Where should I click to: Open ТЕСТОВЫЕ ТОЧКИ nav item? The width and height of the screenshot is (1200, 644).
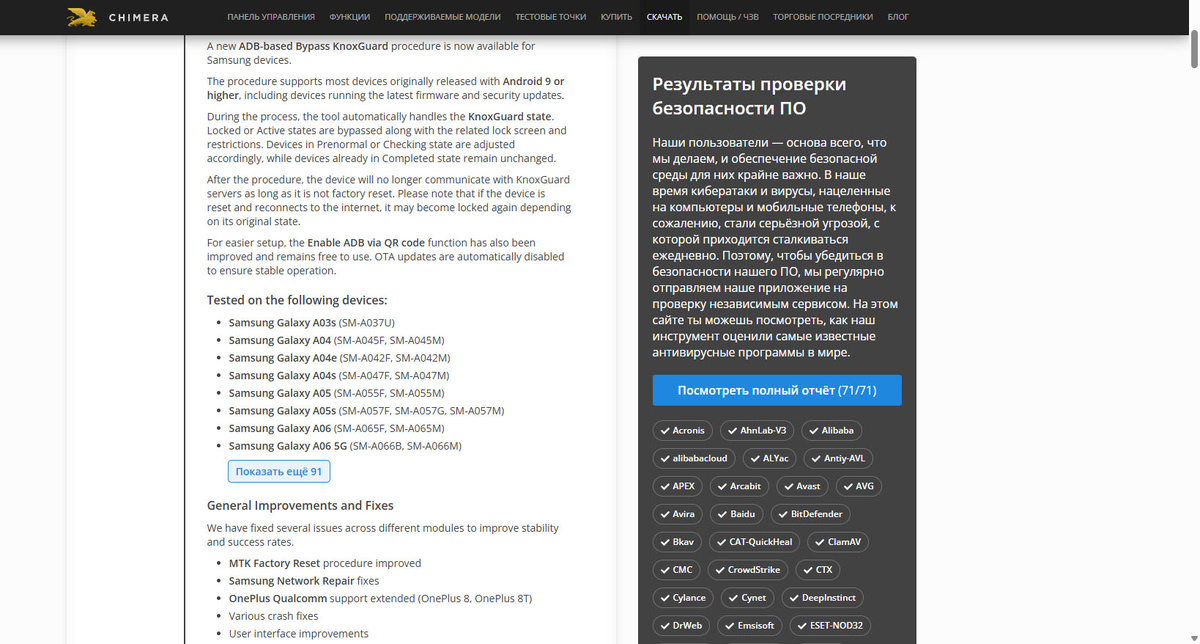[551, 17]
